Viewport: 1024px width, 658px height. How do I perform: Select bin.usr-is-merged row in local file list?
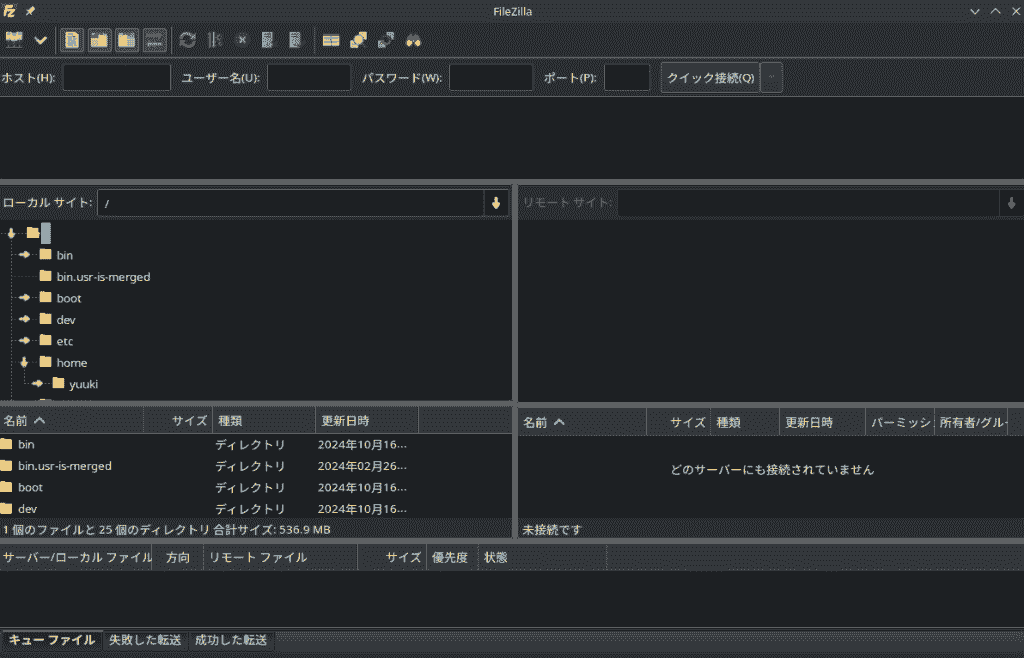pos(255,466)
